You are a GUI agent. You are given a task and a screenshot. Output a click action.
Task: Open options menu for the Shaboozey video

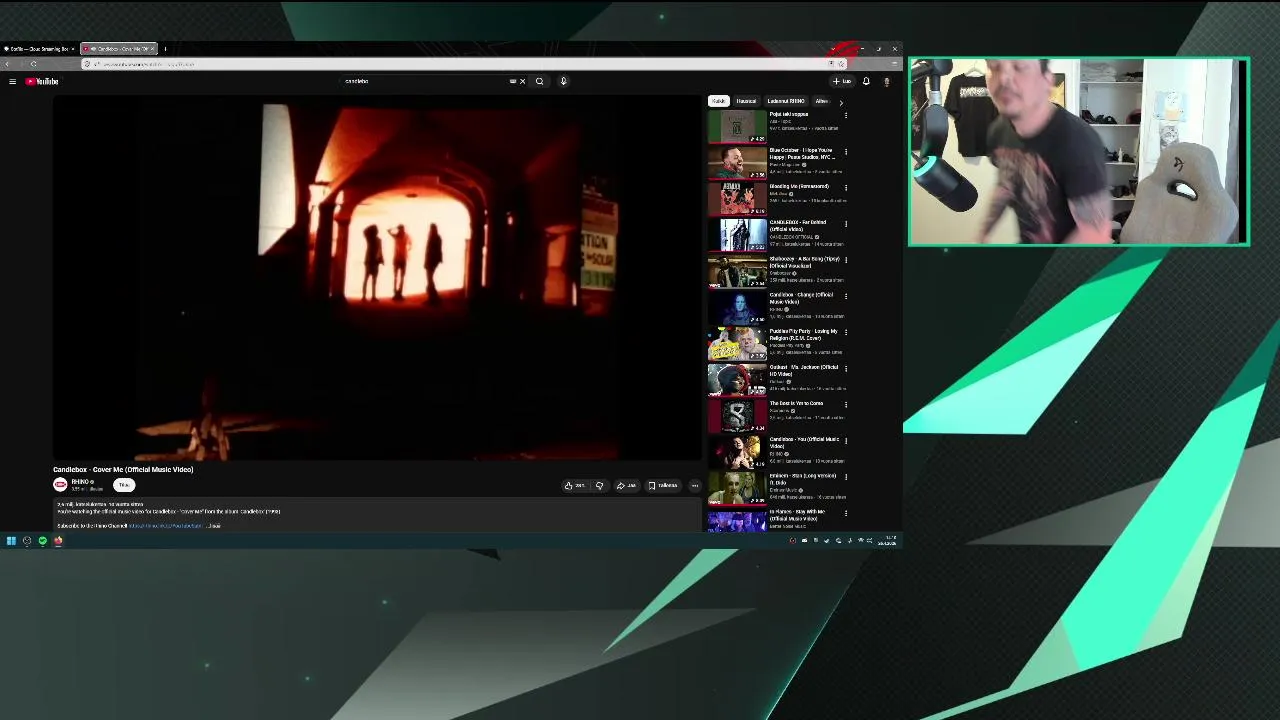(x=846, y=260)
